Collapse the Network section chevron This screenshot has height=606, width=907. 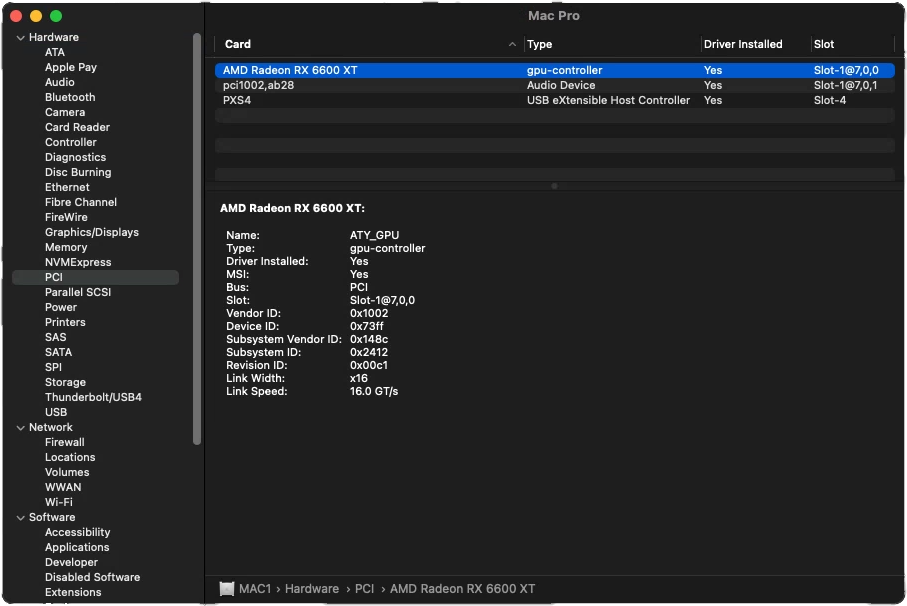point(21,427)
